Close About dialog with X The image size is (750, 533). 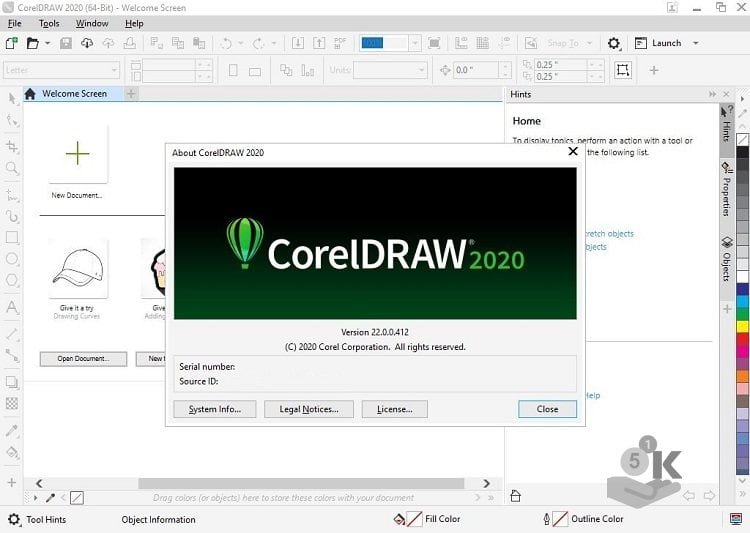tap(573, 152)
